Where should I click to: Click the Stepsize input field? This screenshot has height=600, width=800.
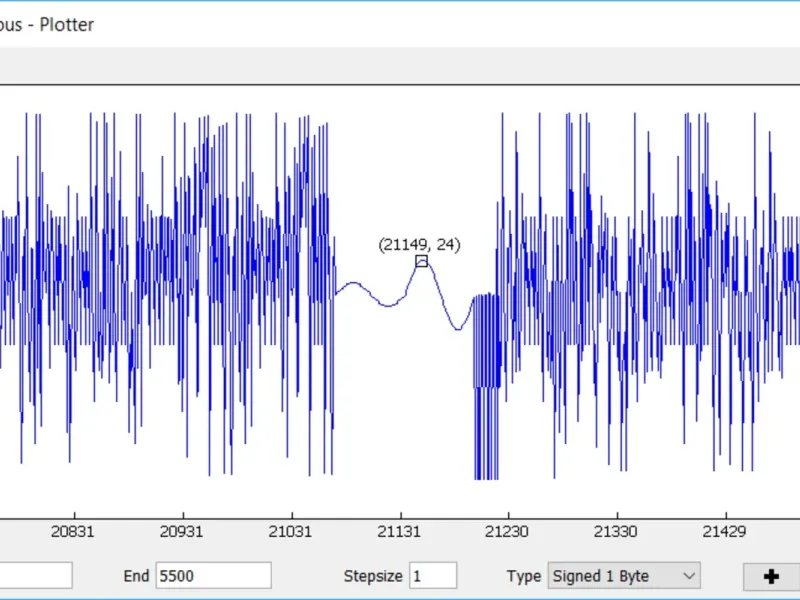click(x=433, y=576)
